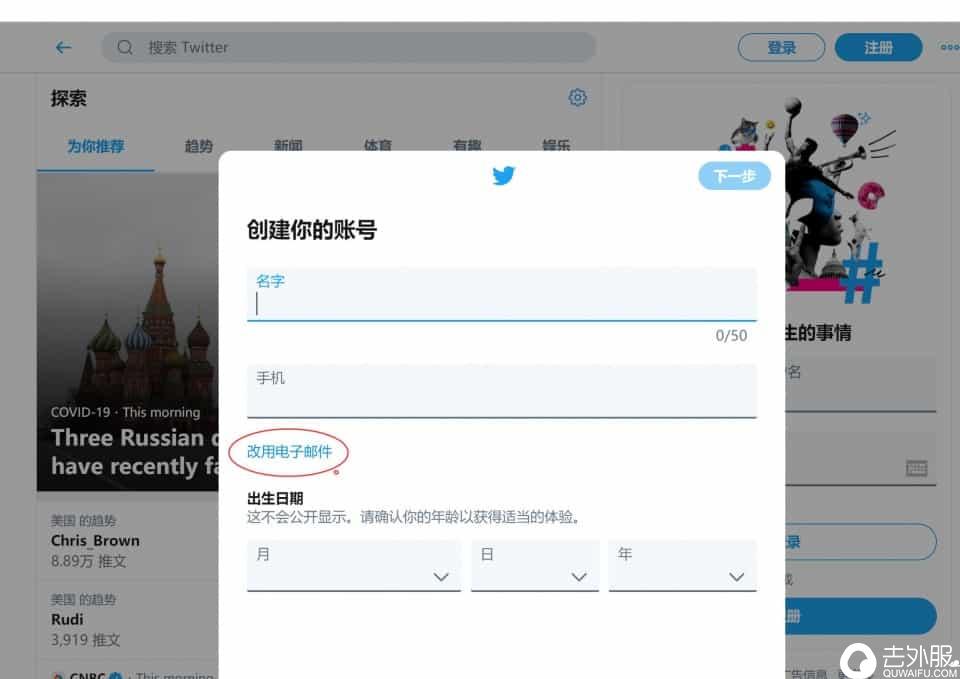Open the 年 (year) dropdown
This screenshot has width=960, height=679.
click(681, 566)
